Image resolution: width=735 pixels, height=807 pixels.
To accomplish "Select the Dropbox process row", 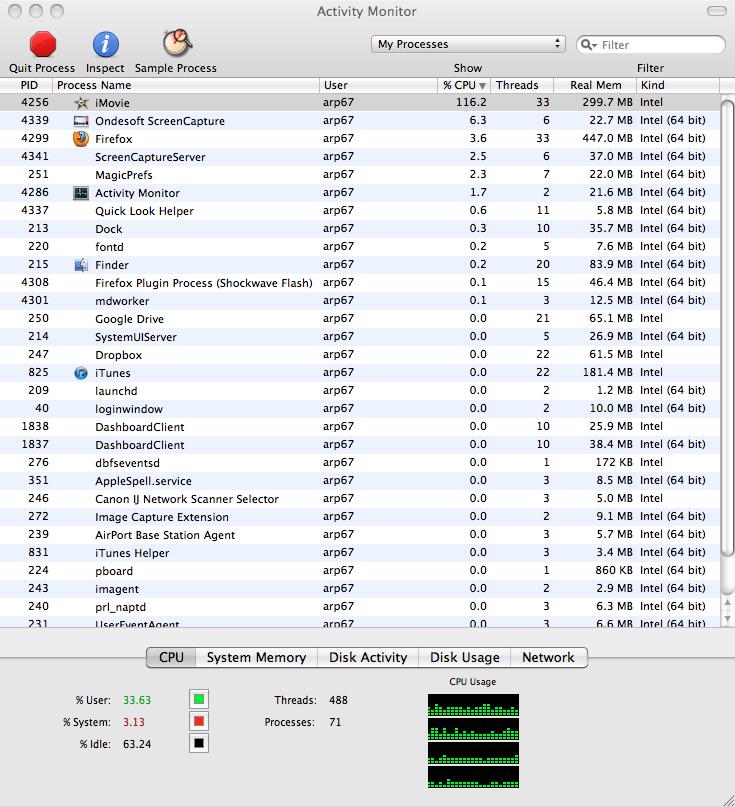I will click(360, 355).
